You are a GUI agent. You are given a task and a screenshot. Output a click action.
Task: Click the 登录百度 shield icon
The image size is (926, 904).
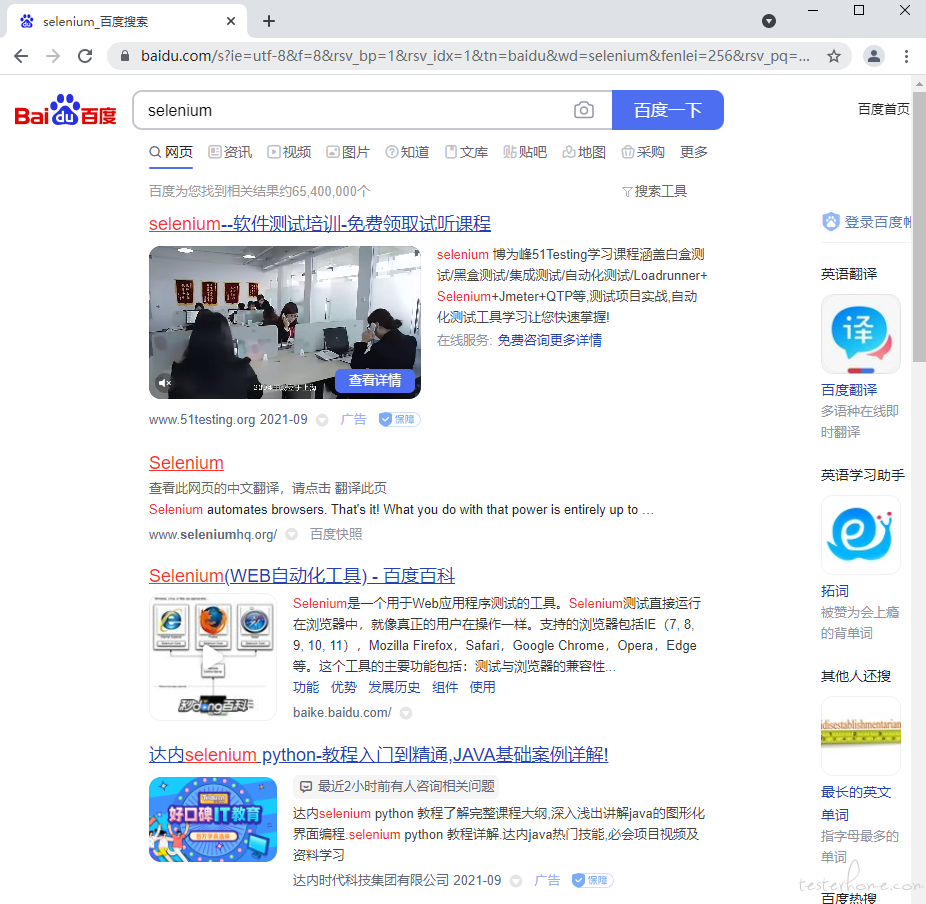coord(830,222)
